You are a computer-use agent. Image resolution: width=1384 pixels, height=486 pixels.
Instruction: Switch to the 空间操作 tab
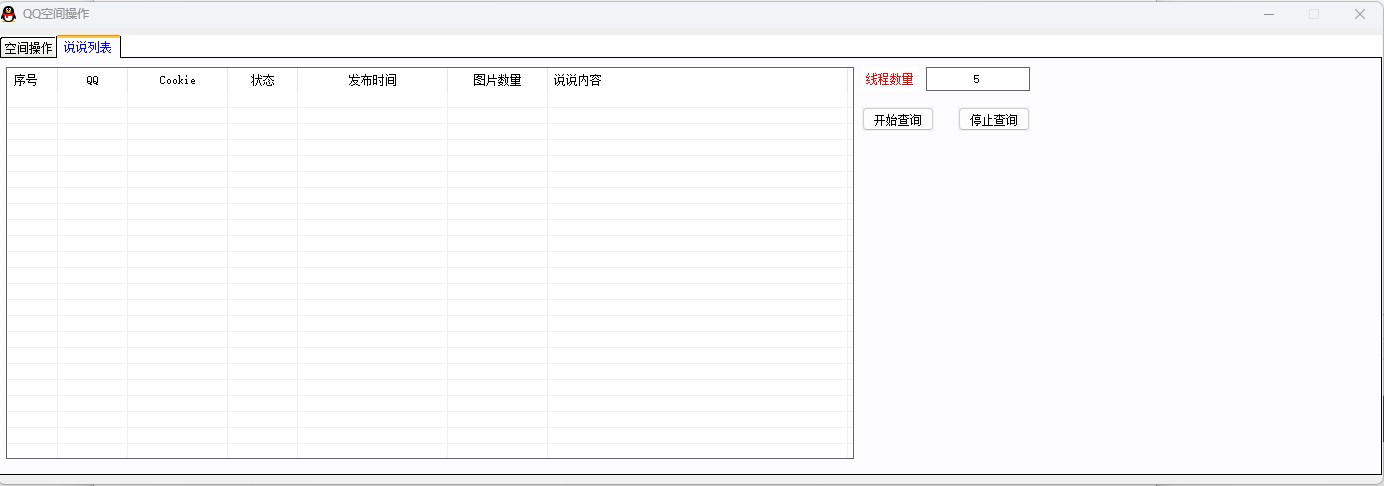click(x=28, y=48)
